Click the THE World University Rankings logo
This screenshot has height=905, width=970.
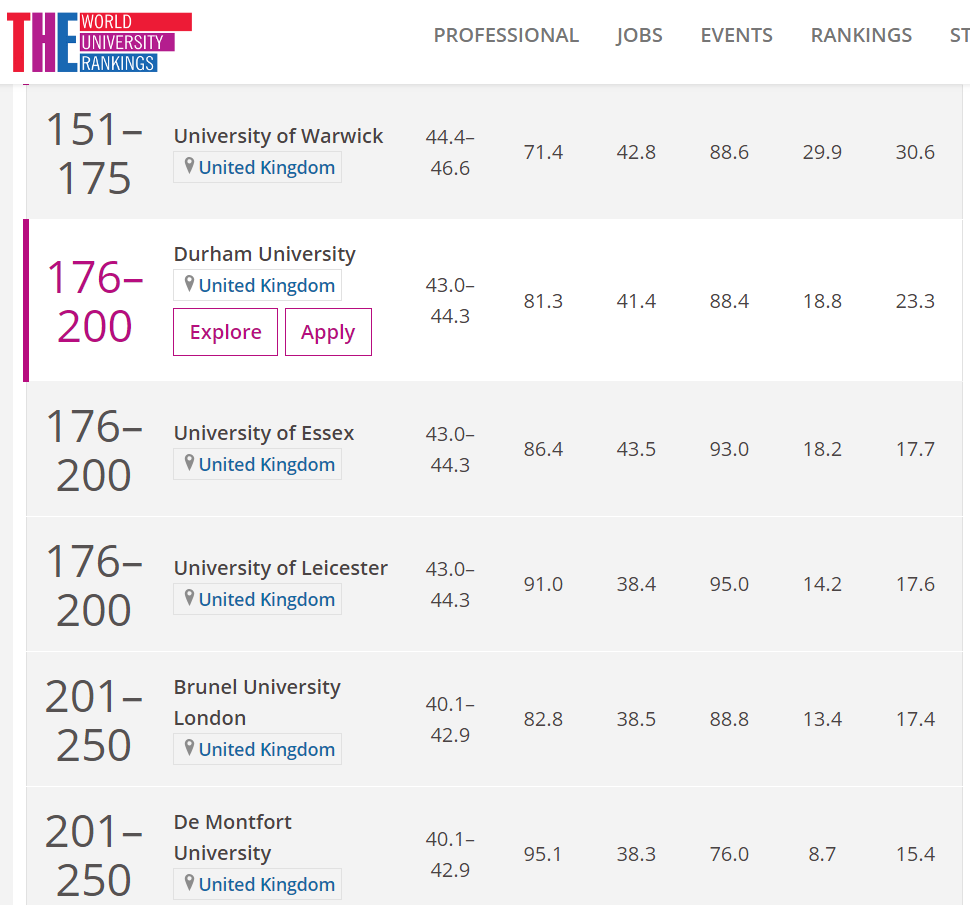(x=99, y=42)
